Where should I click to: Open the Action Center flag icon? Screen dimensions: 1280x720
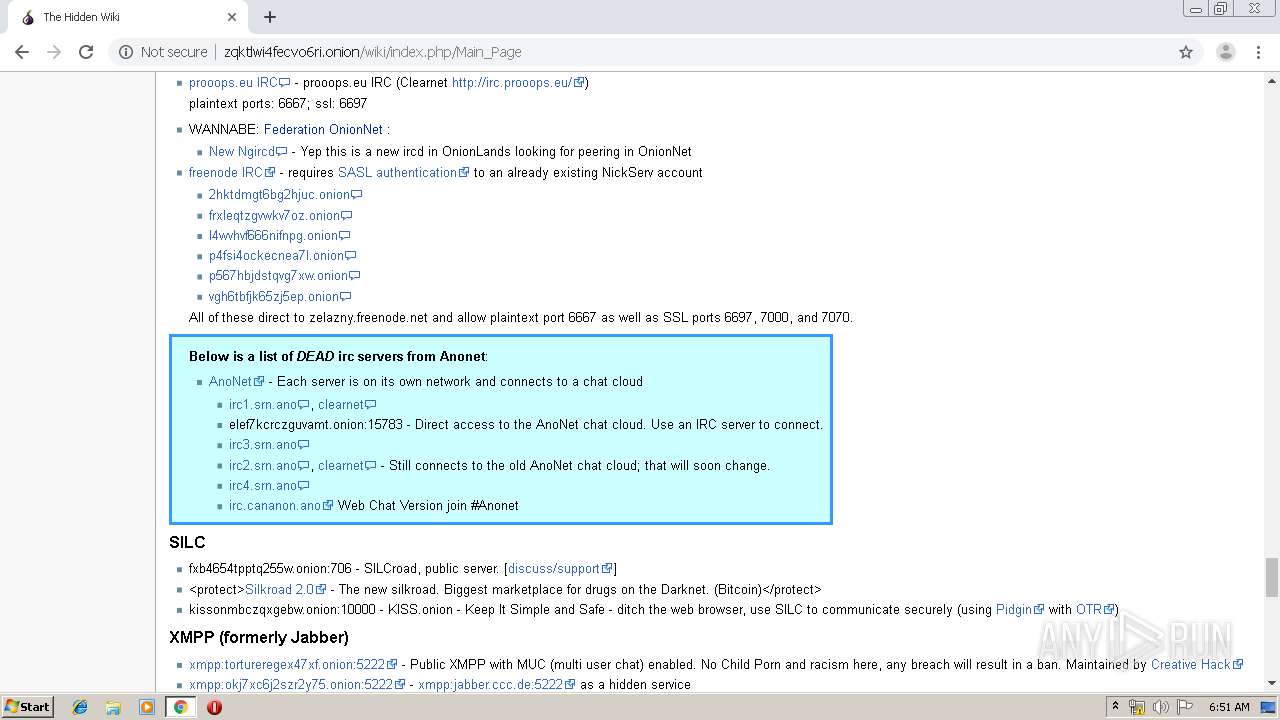click(x=1185, y=707)
